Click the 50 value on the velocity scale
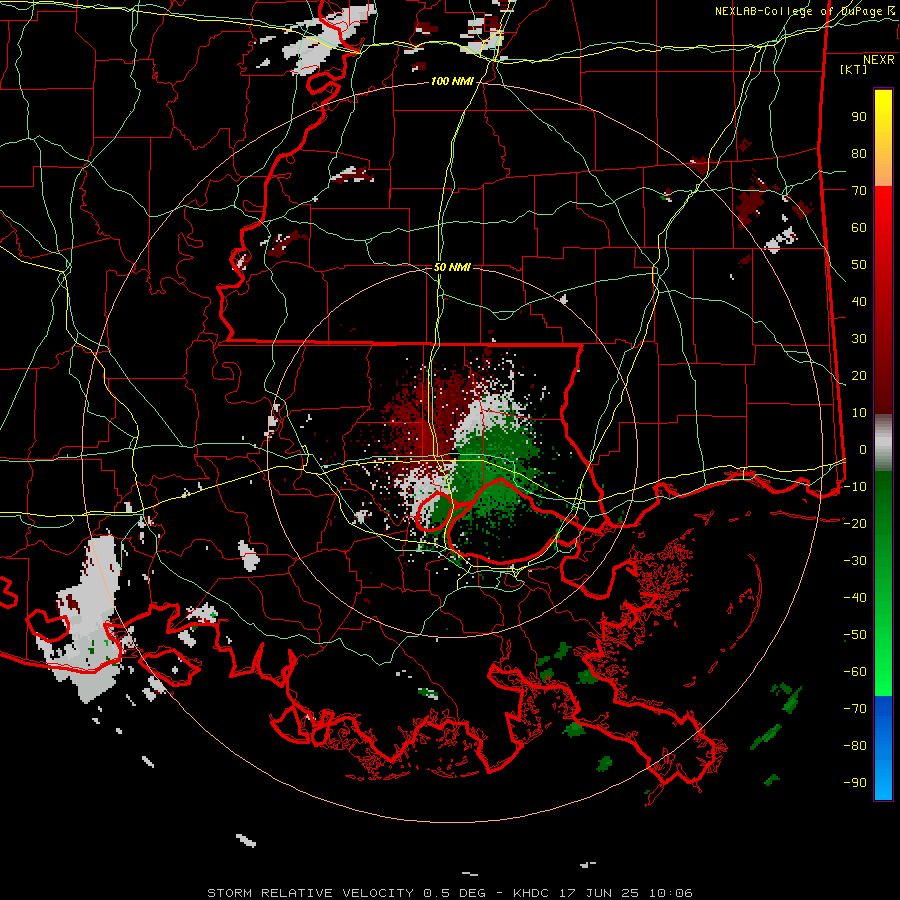This screenshot has height=900, width=900. [859, 265]
